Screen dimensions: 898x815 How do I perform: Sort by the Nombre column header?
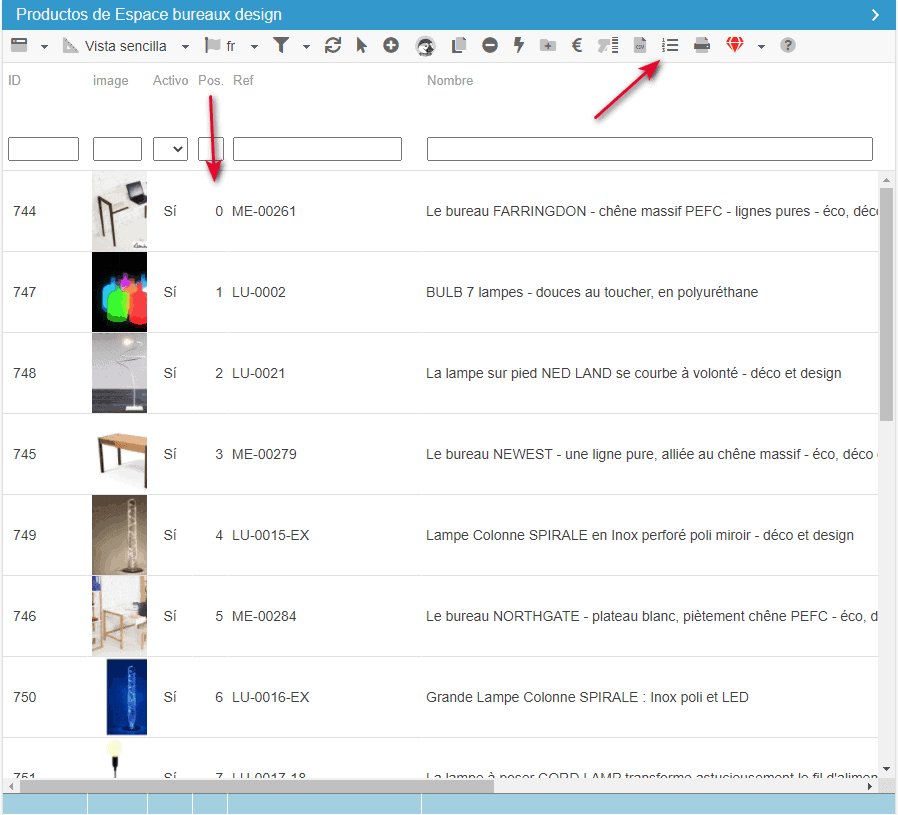(x=450, y=81)
